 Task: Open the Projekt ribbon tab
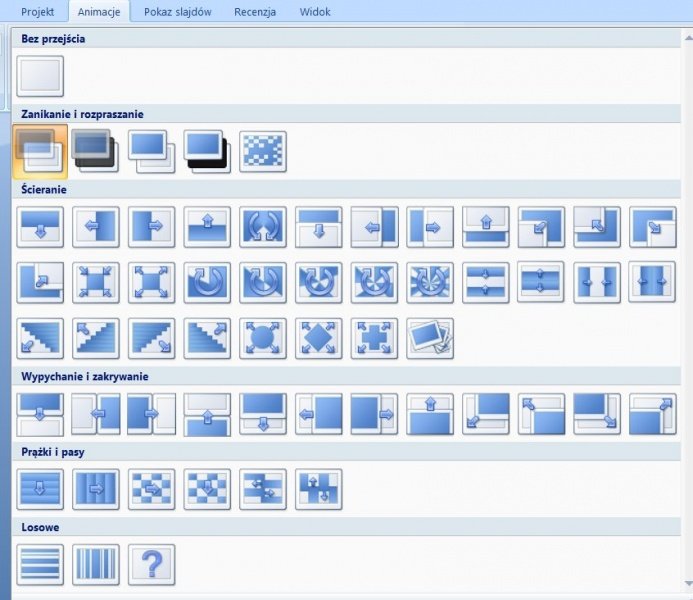[37, 12]
